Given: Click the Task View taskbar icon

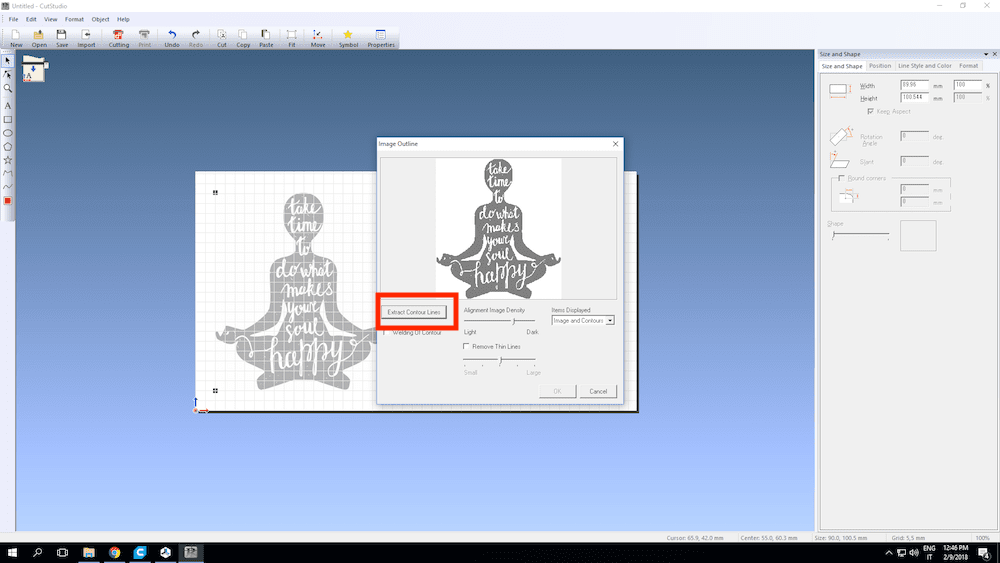Looking at the screenshot, I should (x=62, y=552).
